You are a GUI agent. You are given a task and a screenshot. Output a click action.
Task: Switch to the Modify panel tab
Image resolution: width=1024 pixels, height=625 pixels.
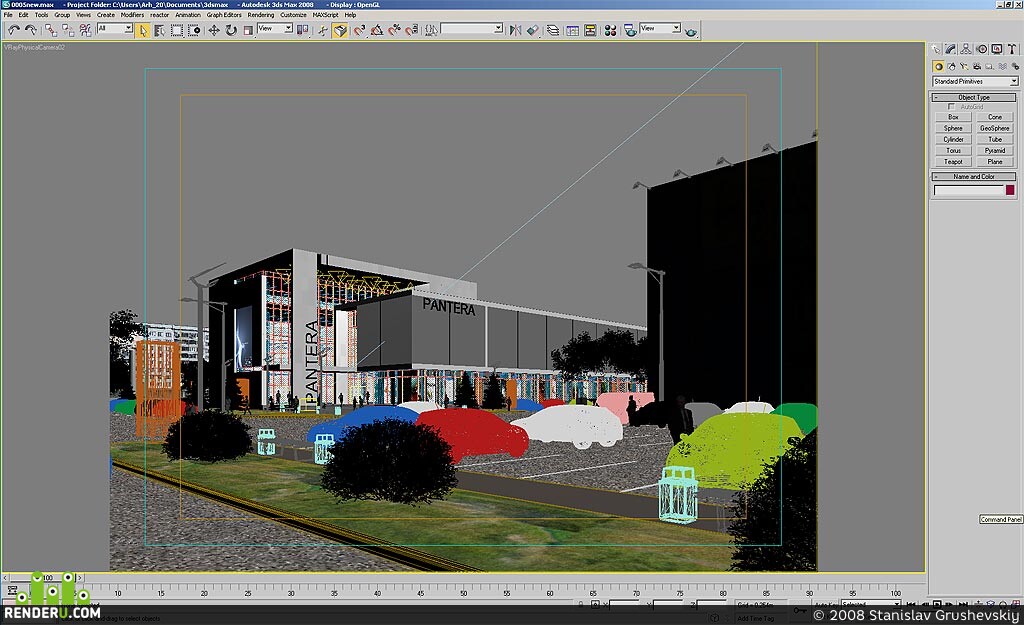950,49
